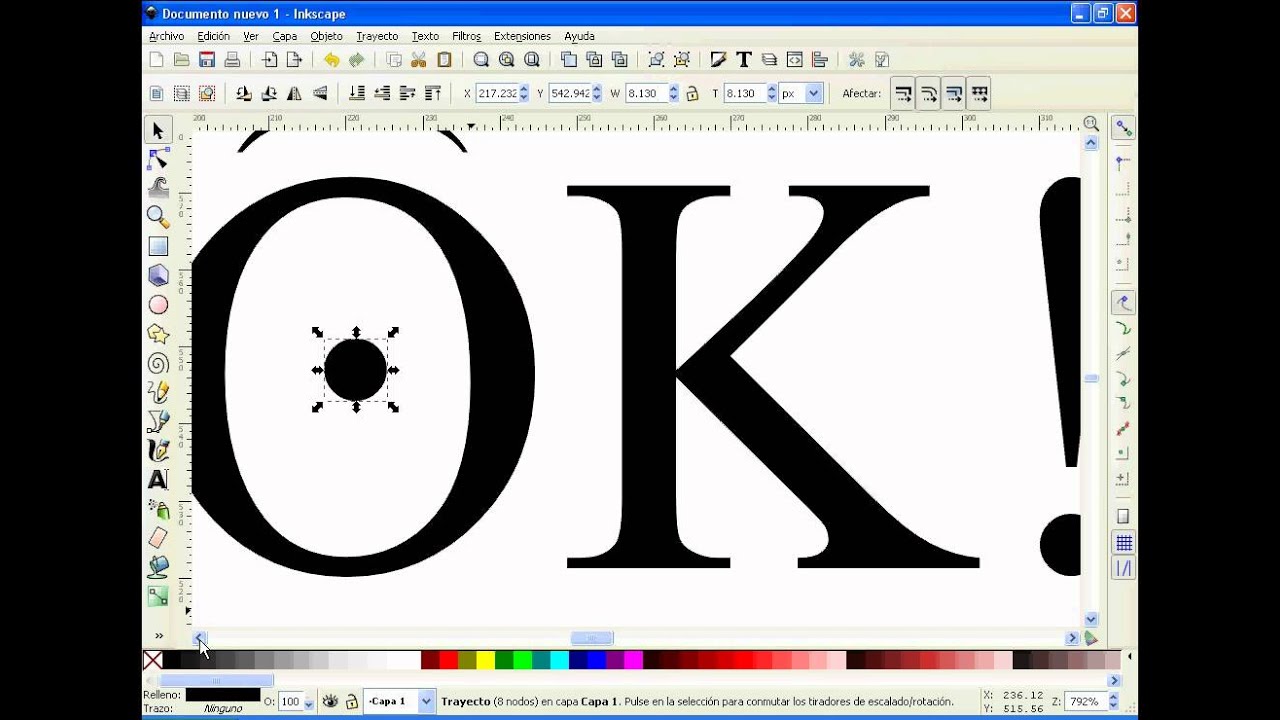
Task: Select the Calligraphy tool
Action: tap(158, 450)
